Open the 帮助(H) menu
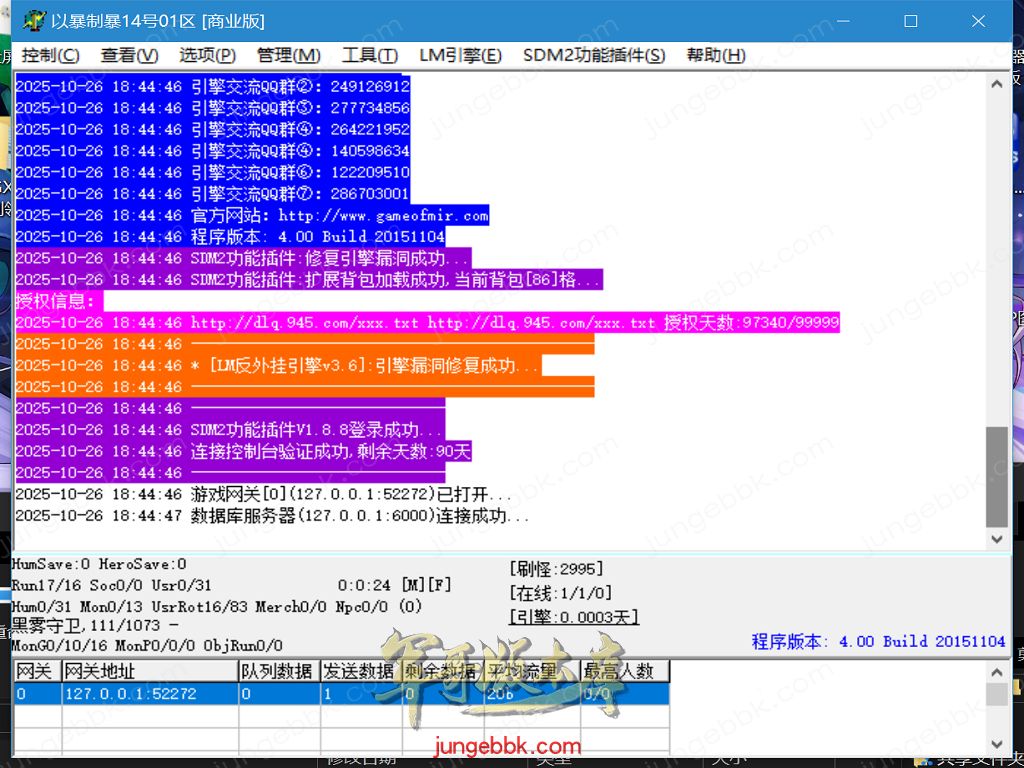1024x768 pixels. pos(716,56)
